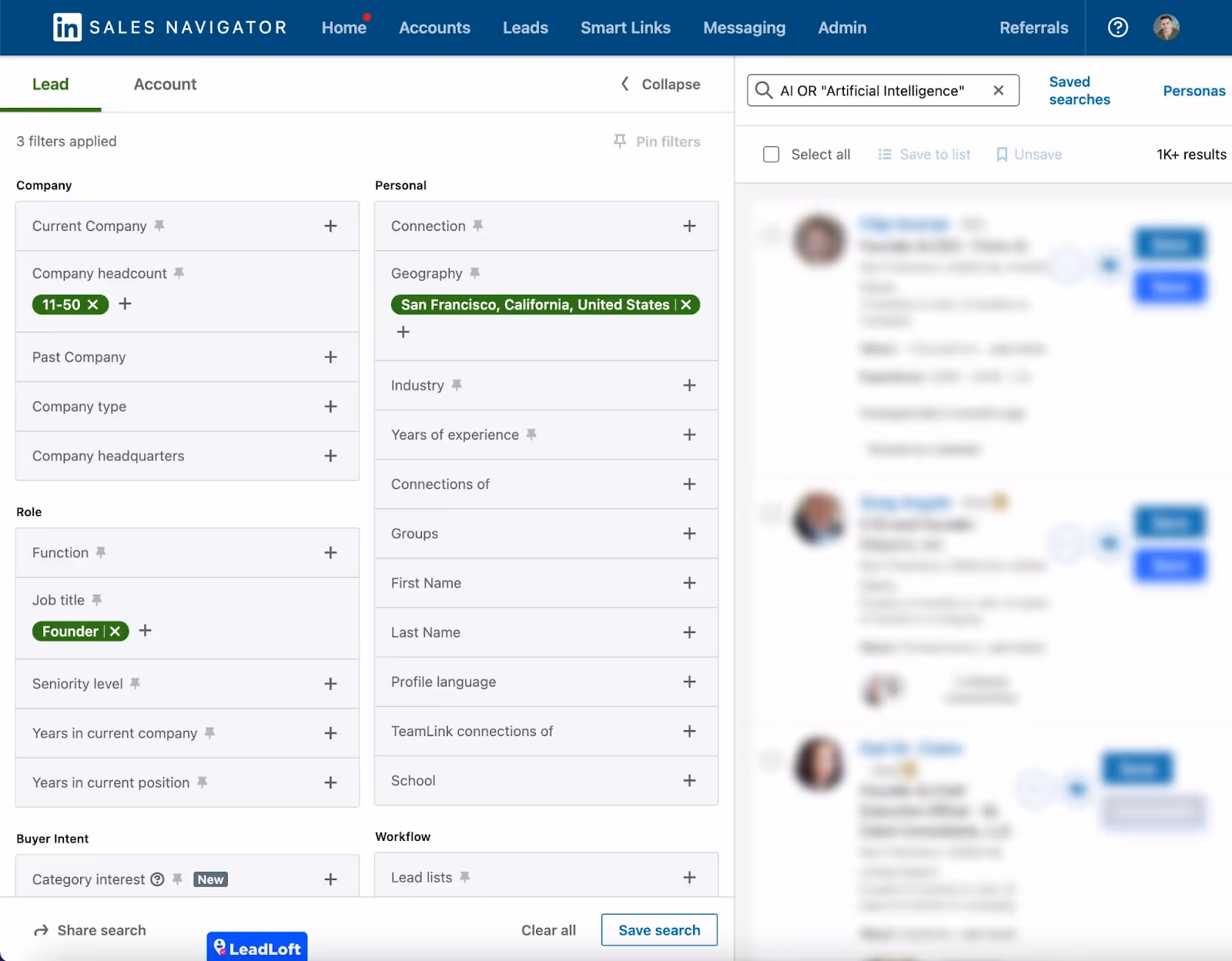1232x961 pixels.
Task: Click the LinkedIn Sales Navigator logo
Action: point(169,28)
